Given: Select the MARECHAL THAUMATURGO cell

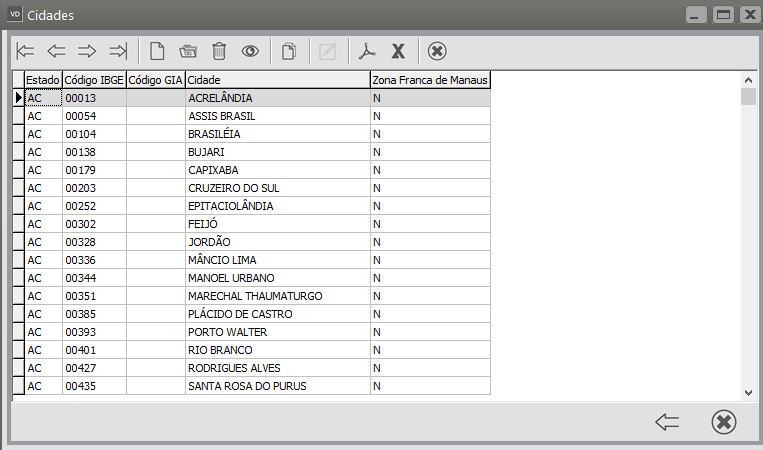Looking at the screenshot, I should tap(278, 296).
